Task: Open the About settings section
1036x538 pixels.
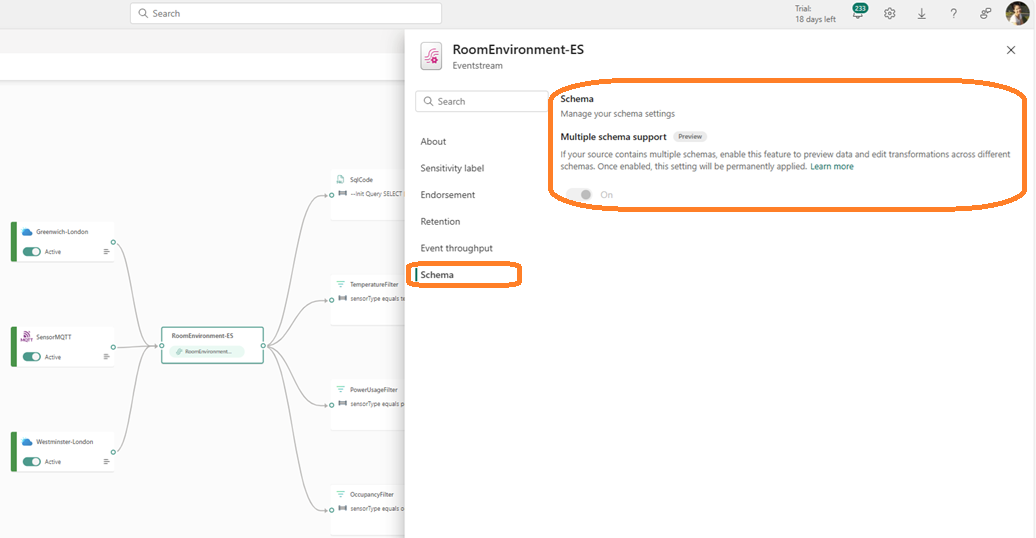Action: 433,141
